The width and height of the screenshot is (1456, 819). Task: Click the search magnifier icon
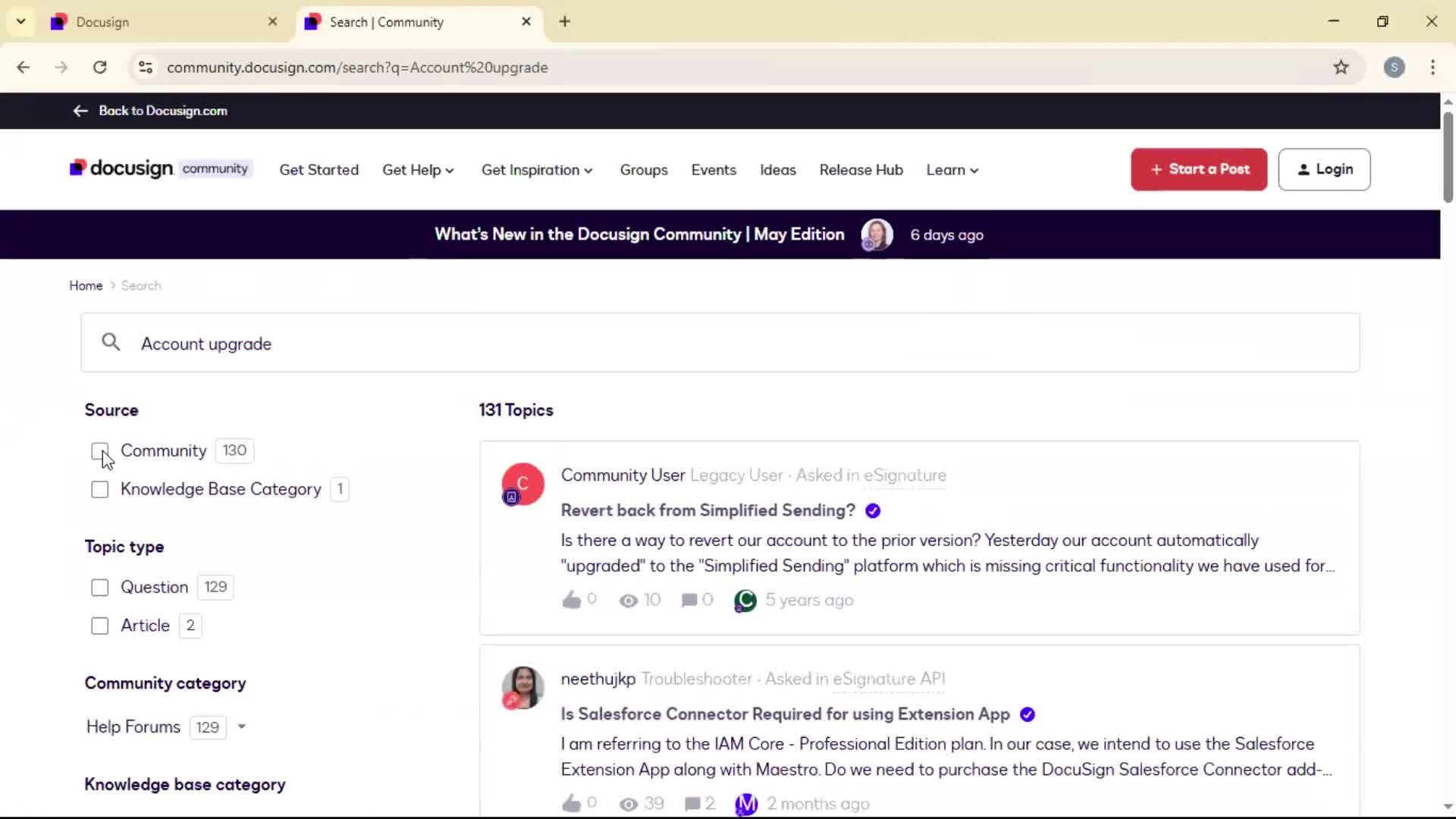click(111, 343)
